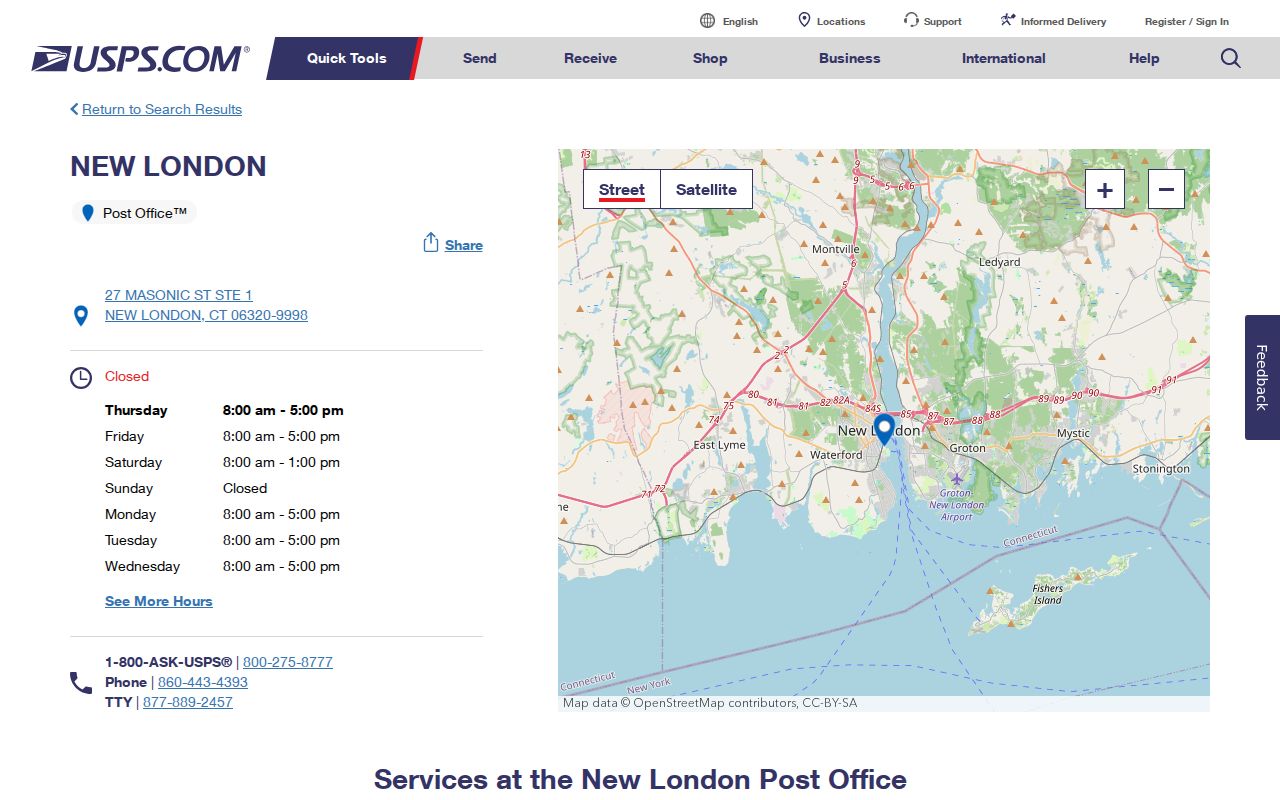Click the blue map marker on New London
The height and width of the screenshot is (800, 1280).
coord(884,430)
